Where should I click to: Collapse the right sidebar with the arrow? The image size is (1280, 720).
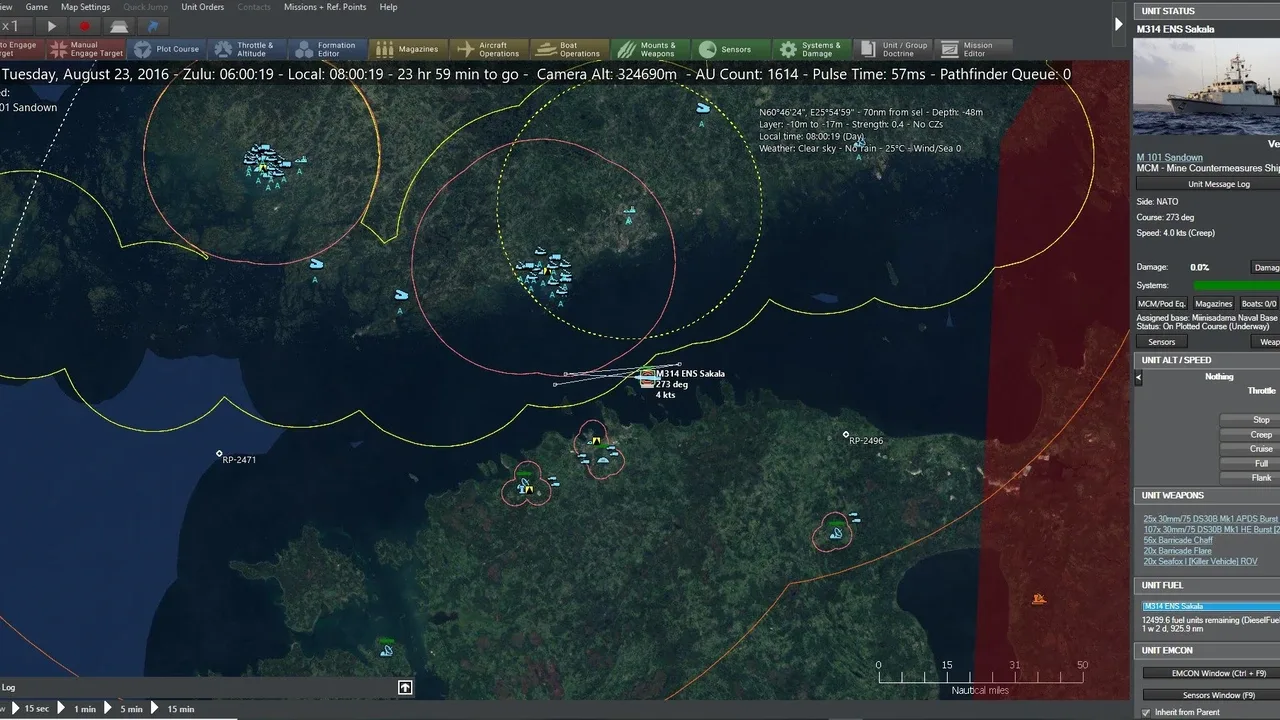click(1119, 24)
